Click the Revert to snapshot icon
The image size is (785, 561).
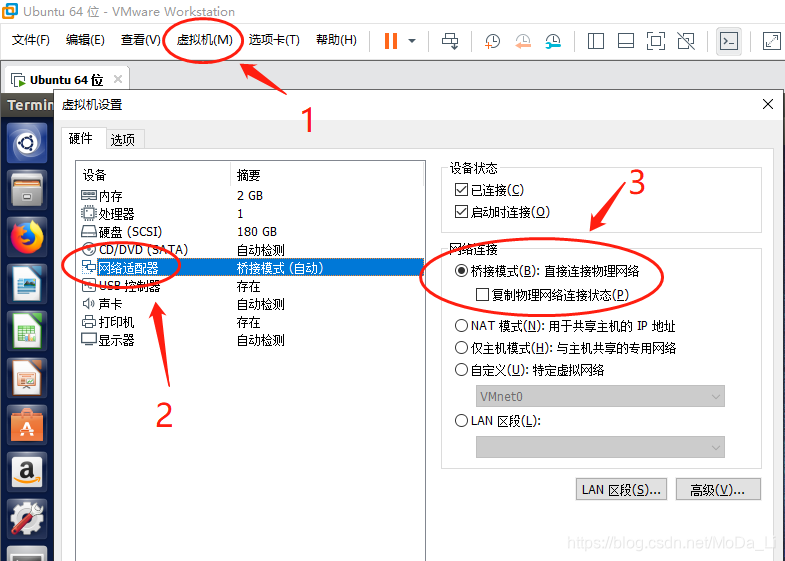pyautogui.click(x=523, y=41)
